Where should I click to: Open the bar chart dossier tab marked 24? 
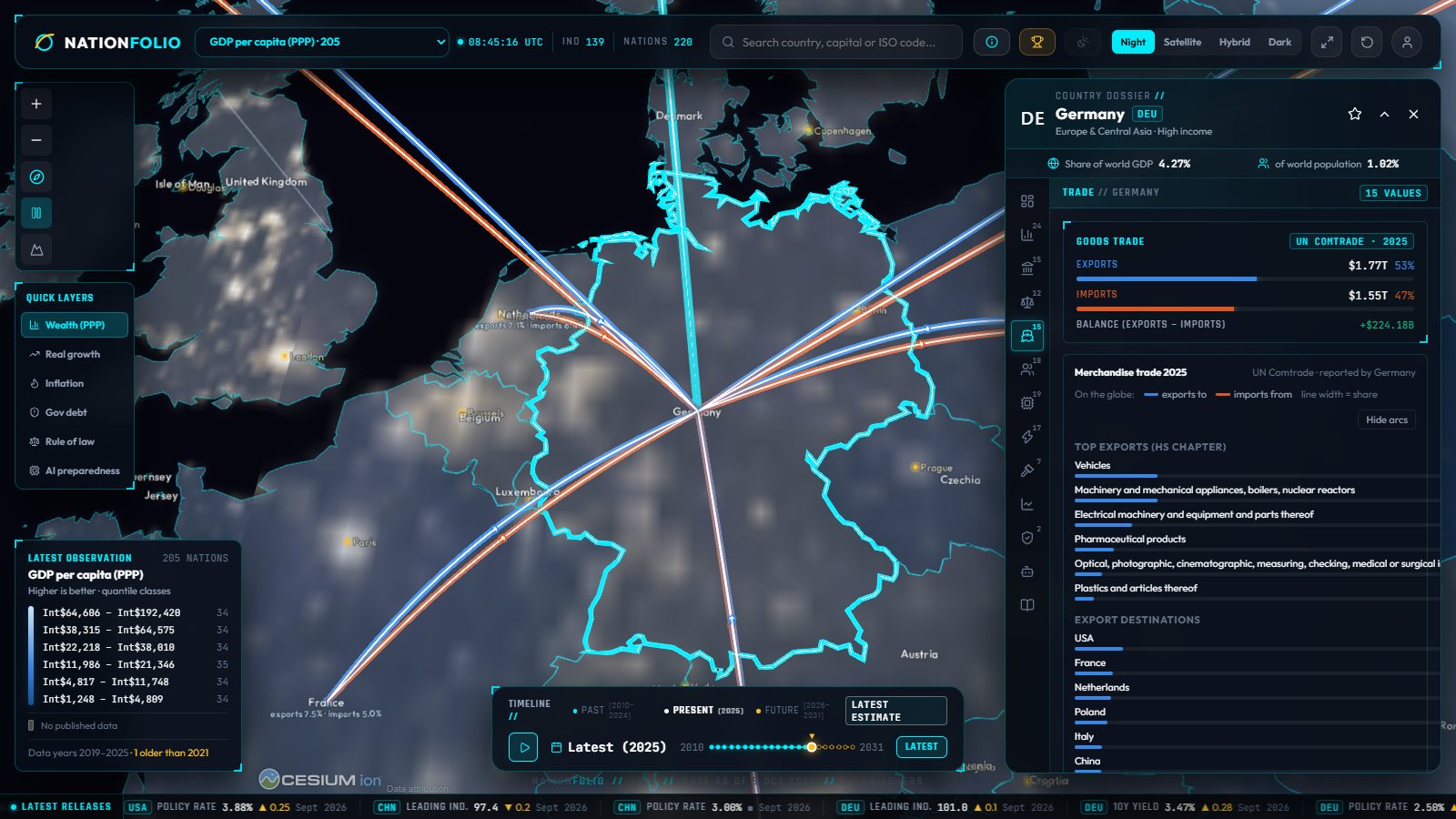click(1027, 235)
